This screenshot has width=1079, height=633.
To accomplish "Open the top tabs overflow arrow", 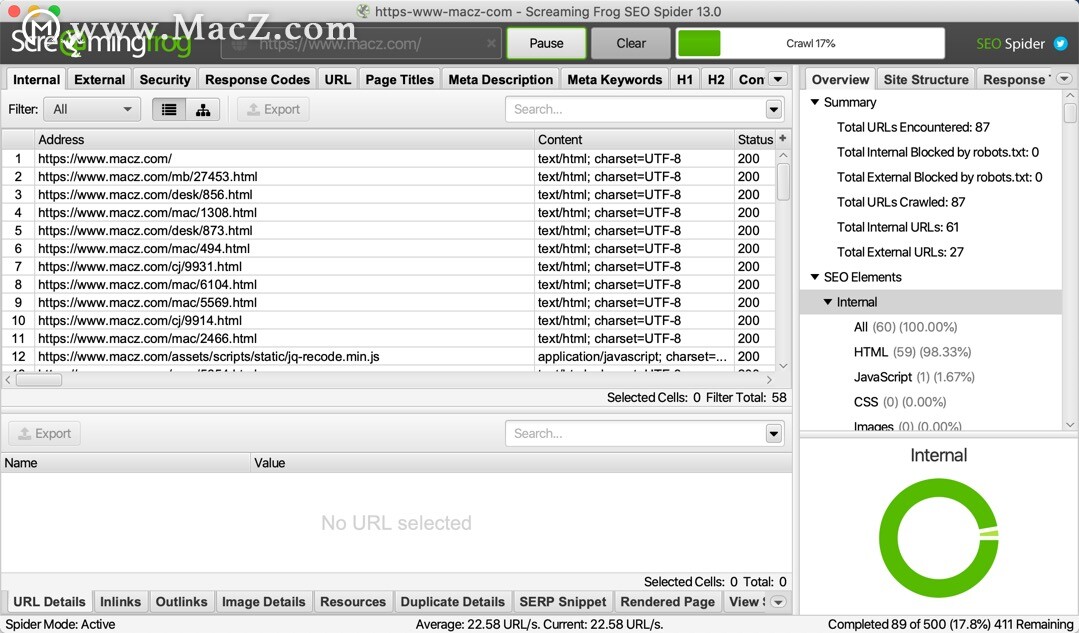I will (x=778, y=79).
